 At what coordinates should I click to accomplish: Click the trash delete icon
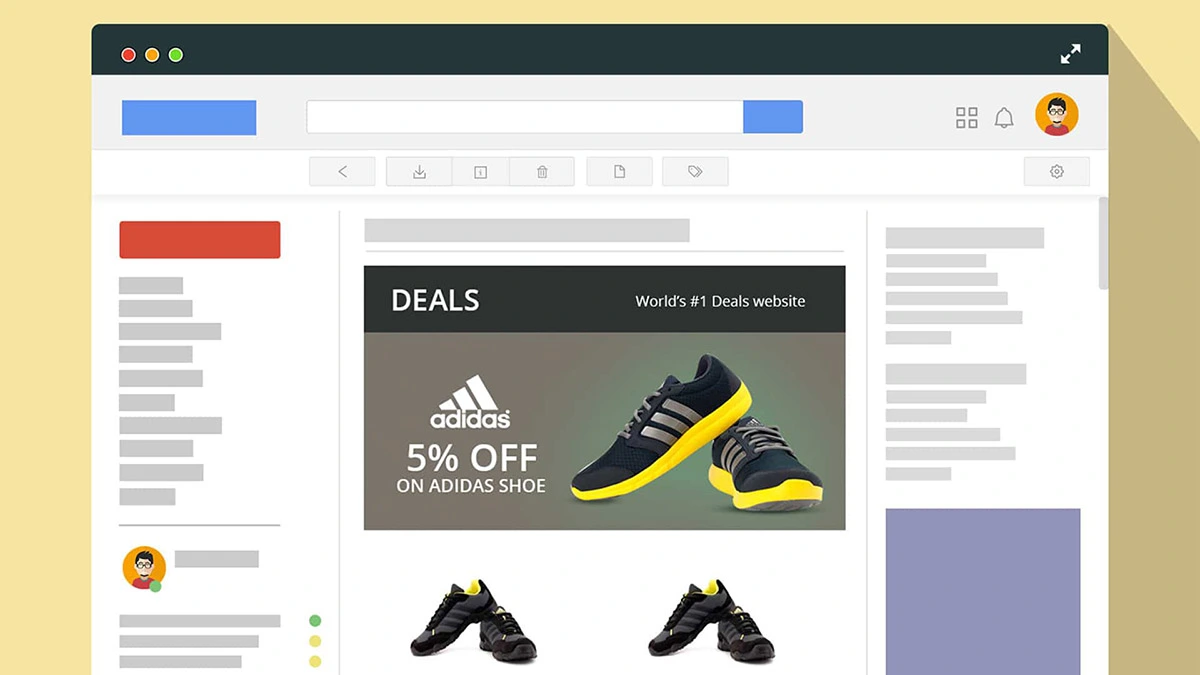(x=542, y=172)
